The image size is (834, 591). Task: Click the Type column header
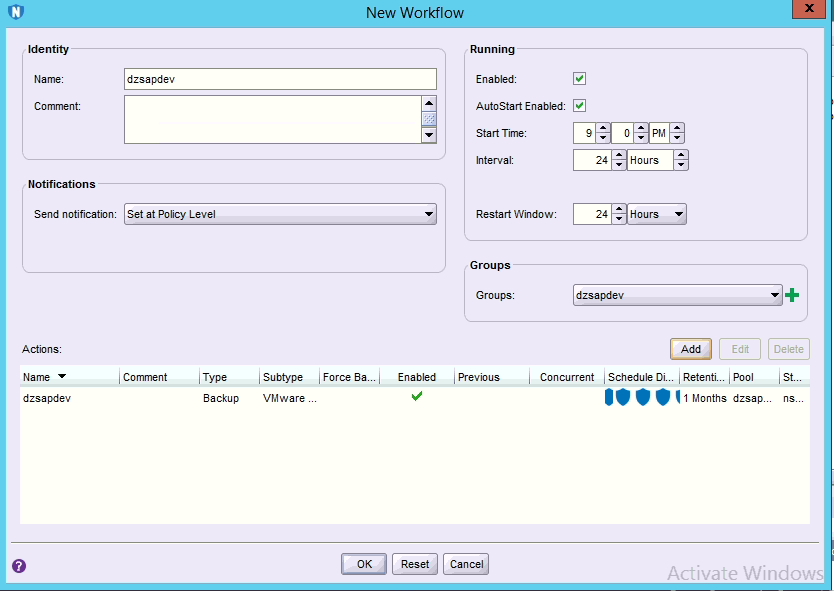pyautogui.click(x=215, y=377)
